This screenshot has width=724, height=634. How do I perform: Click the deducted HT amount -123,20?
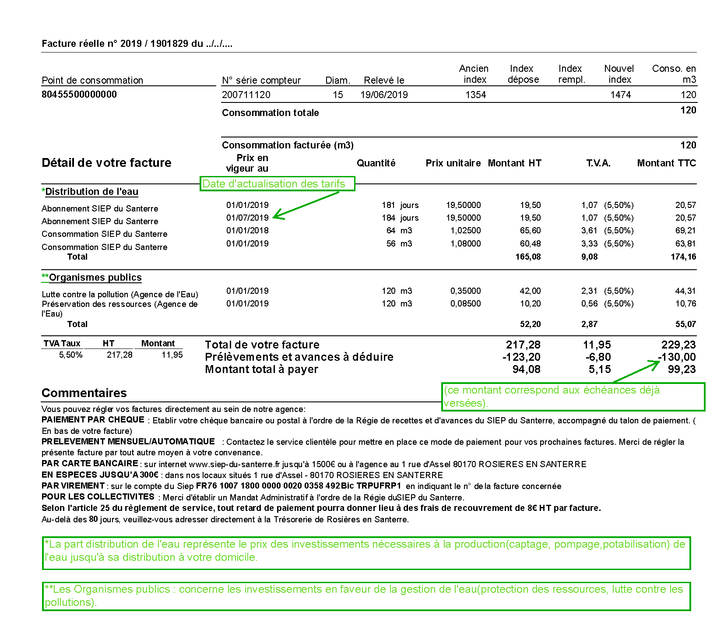(x=521, y=357)
